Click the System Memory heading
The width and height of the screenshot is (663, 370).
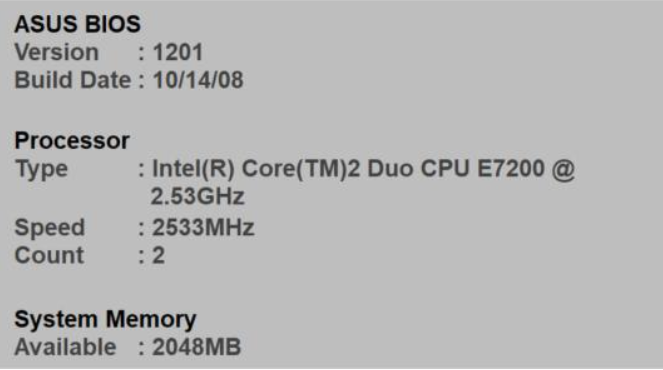(x=105, y=320)
